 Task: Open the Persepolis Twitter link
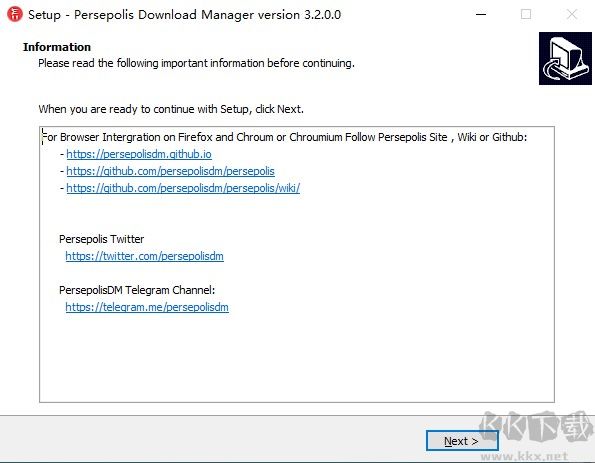[x=144, y=256]
